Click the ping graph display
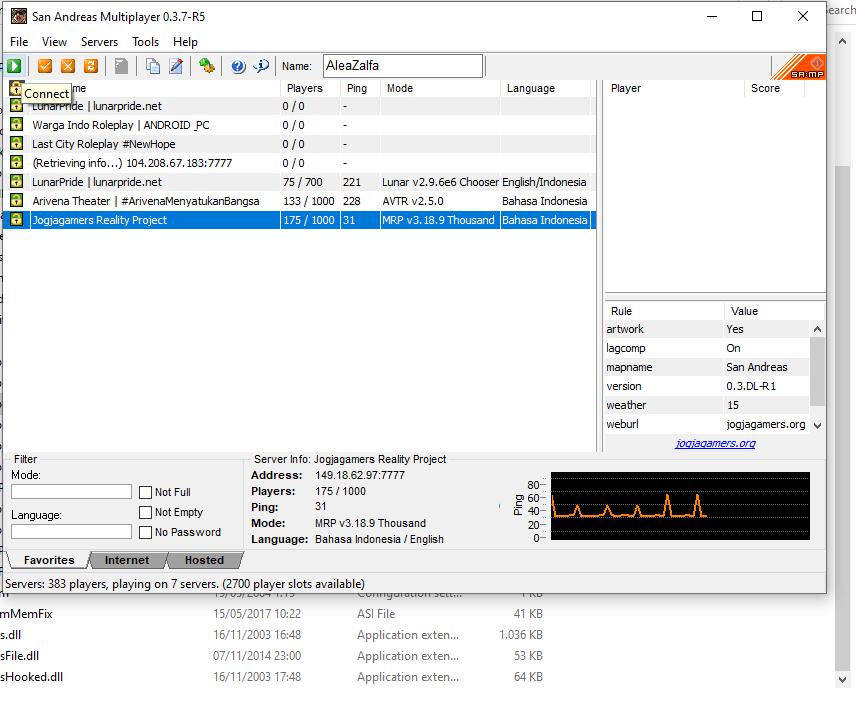The height and width of the screenshot is (708, 856). 680,506
